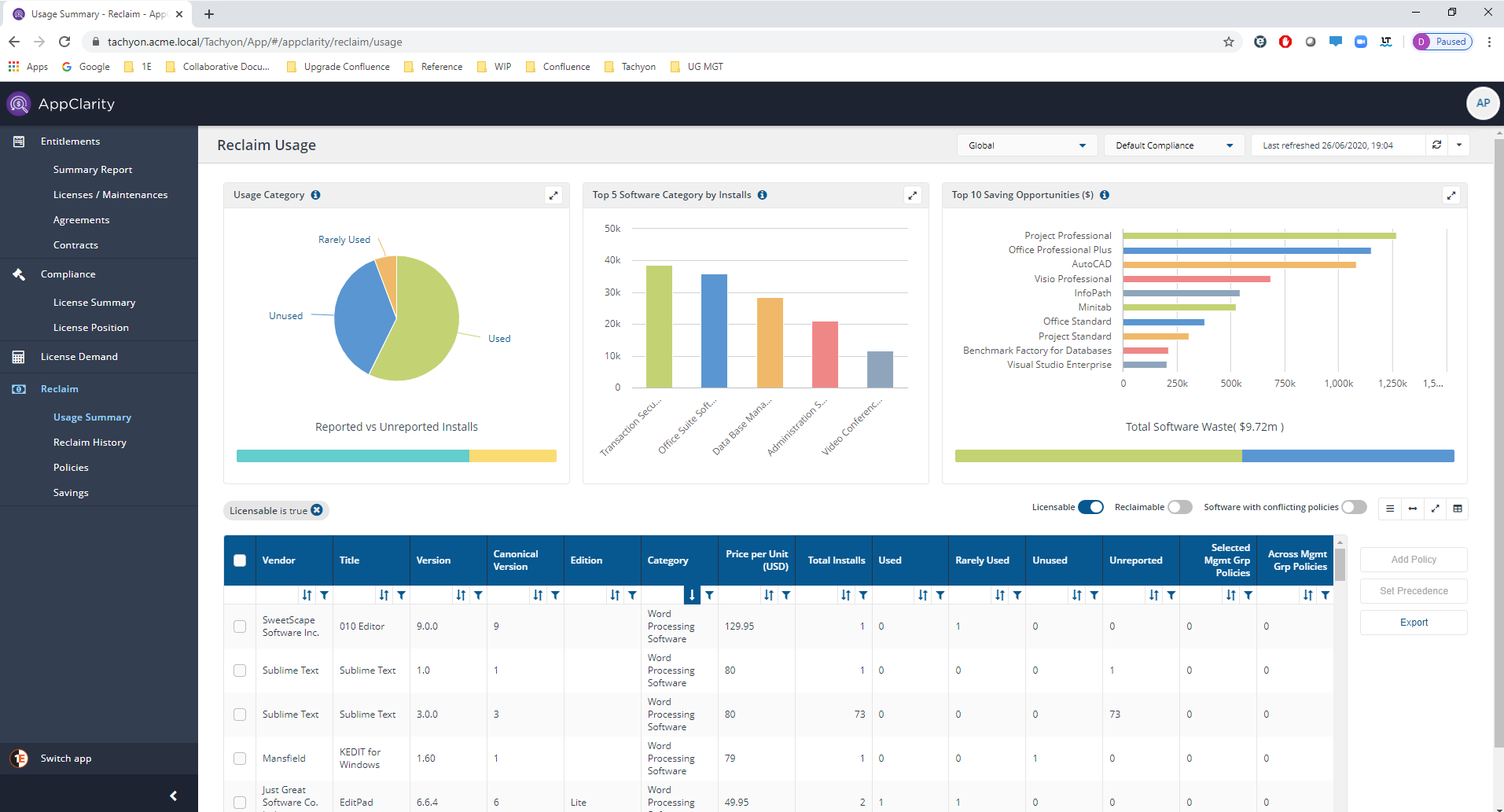Click the table vertical scrollbar
This screenshot has height=812, width=1504.
(1340, 564)
